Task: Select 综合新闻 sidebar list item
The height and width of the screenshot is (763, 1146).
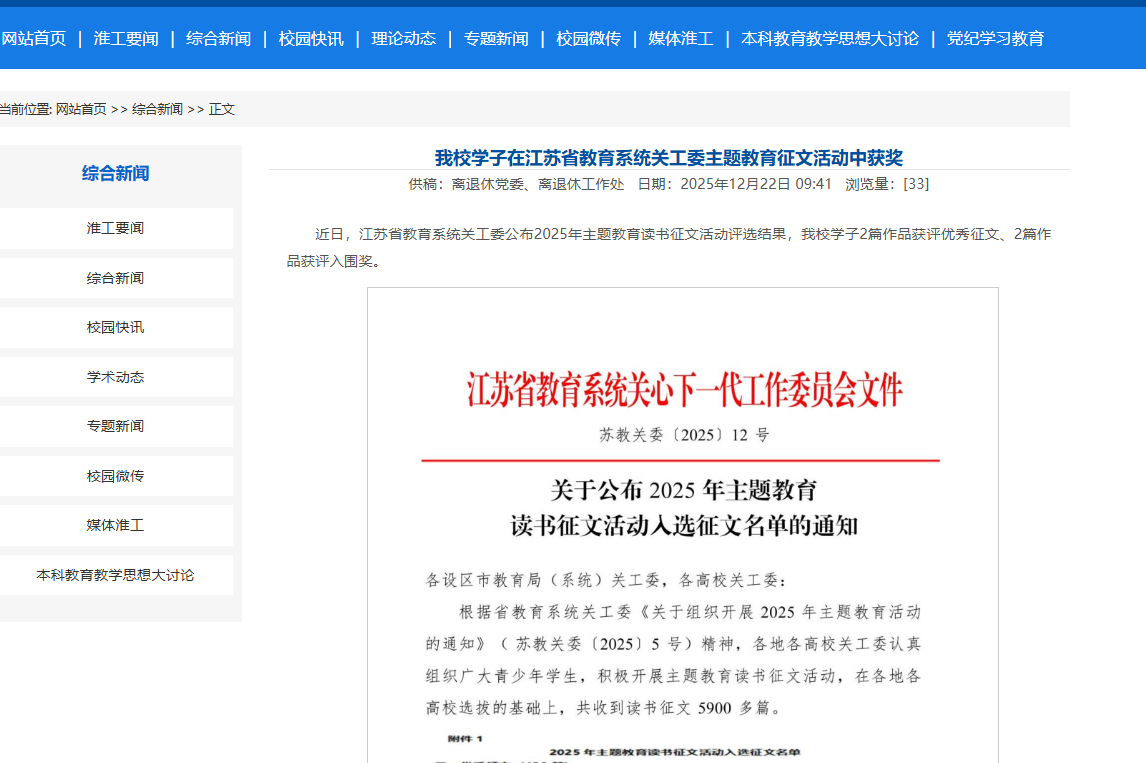Action: [x=115, y=278]
